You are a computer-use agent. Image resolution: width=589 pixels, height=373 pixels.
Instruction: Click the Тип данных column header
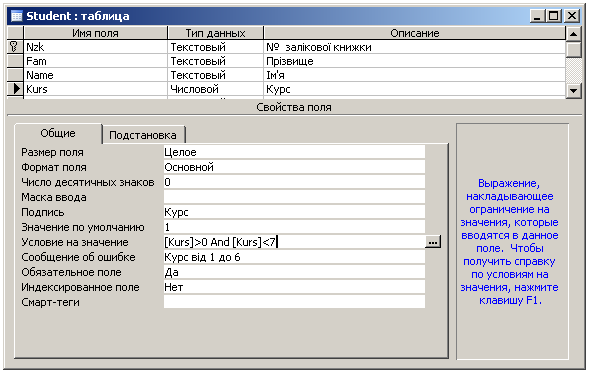pyautogui.click(x=215, y=33)
